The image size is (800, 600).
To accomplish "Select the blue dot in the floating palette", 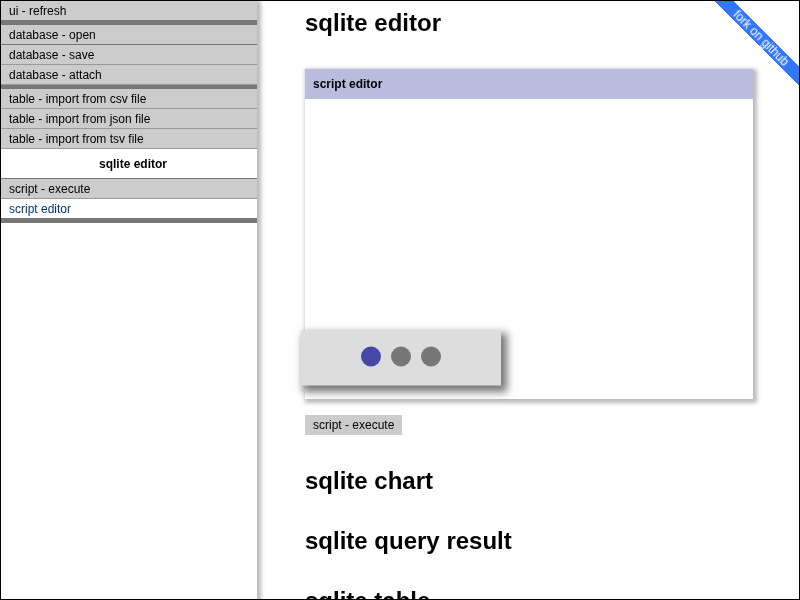I will [371, 355].
